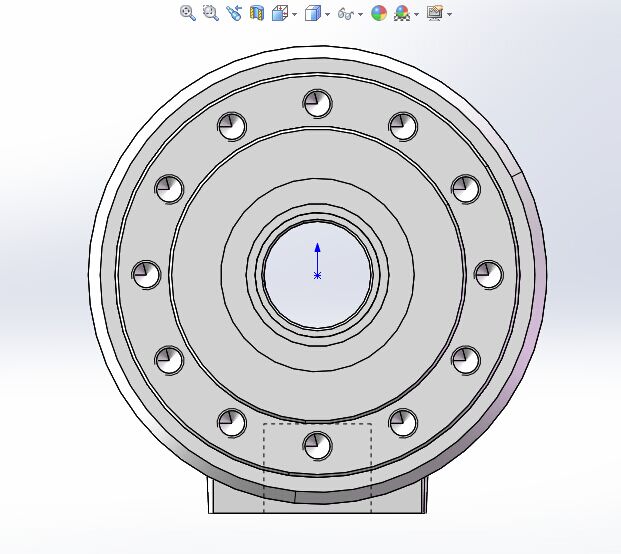Click the Hide/Show Items glasses icon
Image resolution: width=621 pixels, height=554 pixels.
click(x=345, y=14)
